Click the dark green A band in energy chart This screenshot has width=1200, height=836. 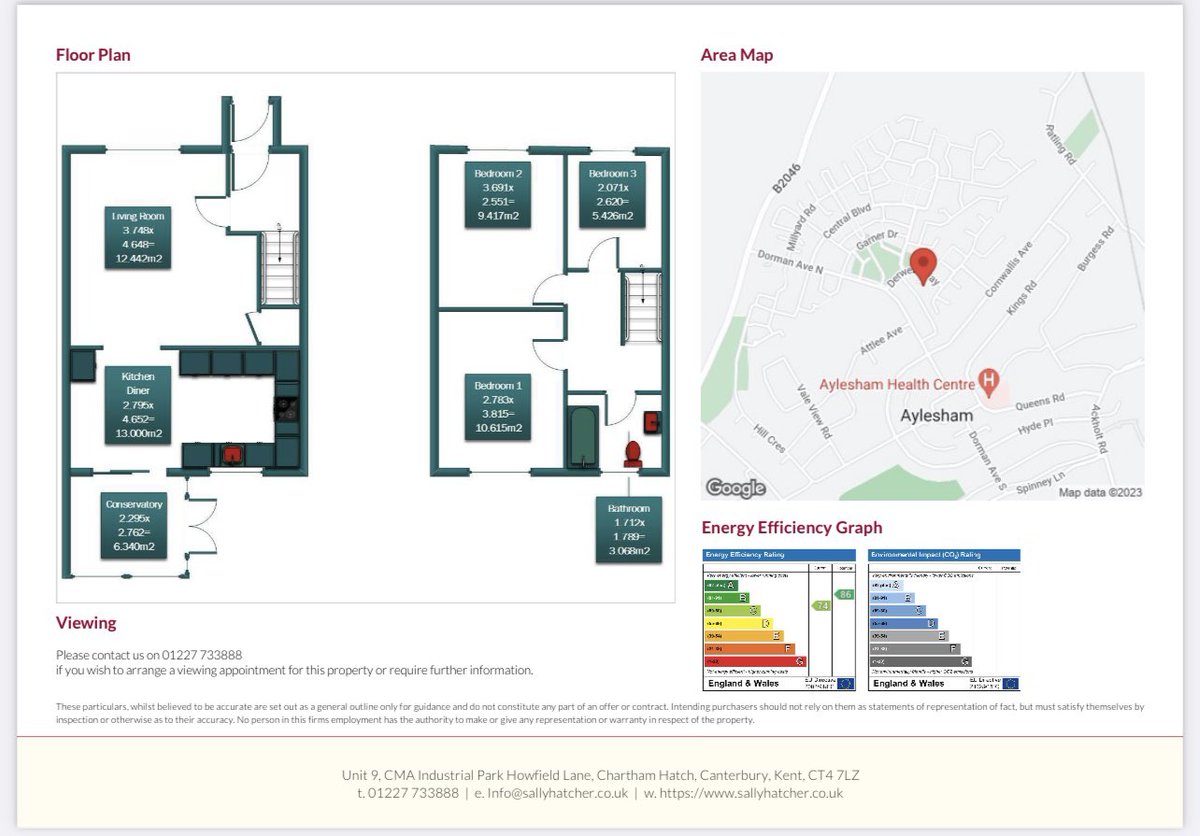[720, 585]
